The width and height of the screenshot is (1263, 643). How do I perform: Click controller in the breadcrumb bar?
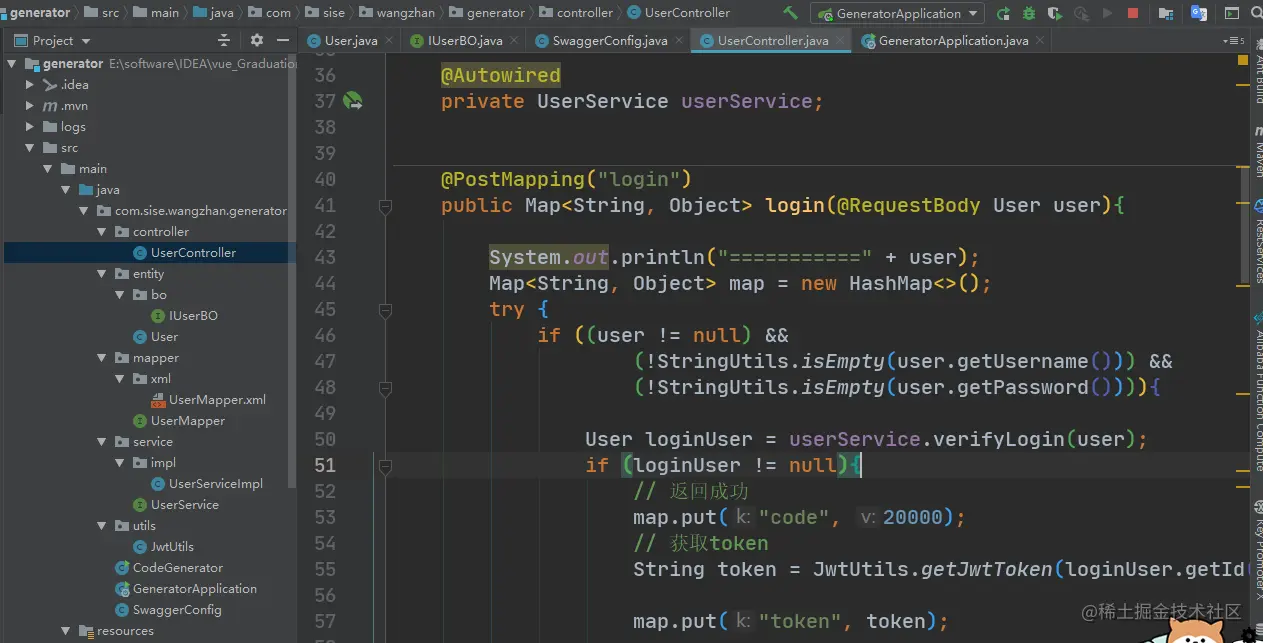tap(576, 13)
